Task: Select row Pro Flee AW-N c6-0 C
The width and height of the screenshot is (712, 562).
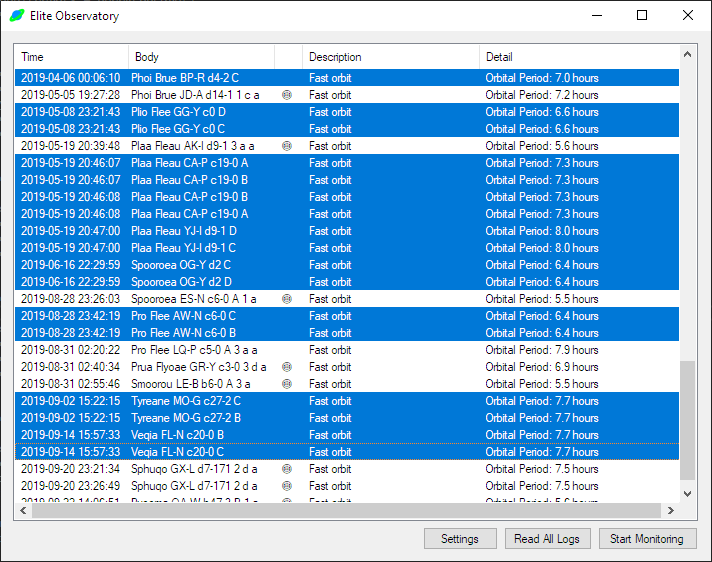Action: coord(347,316)
